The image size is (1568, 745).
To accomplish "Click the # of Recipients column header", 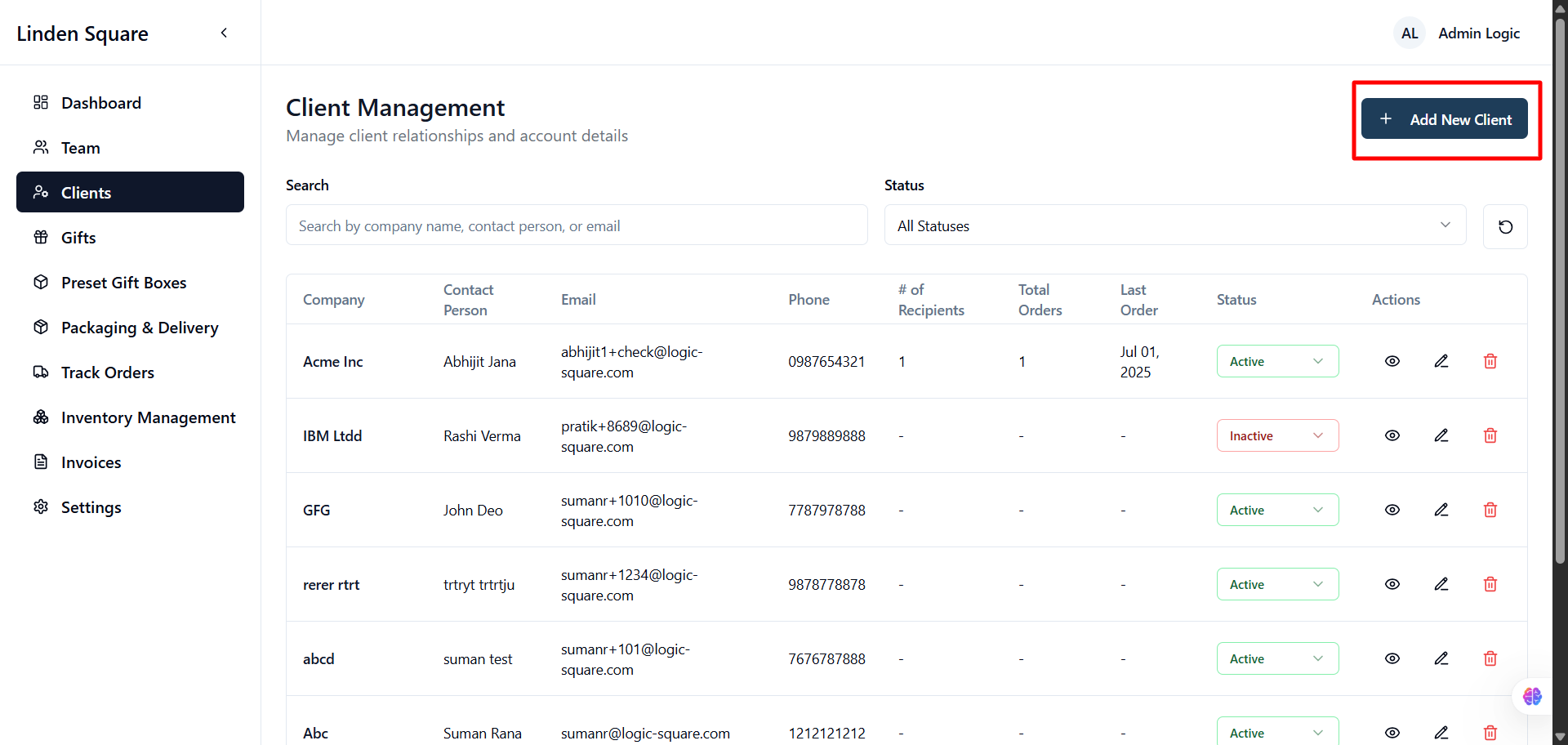I will (931, 300).
